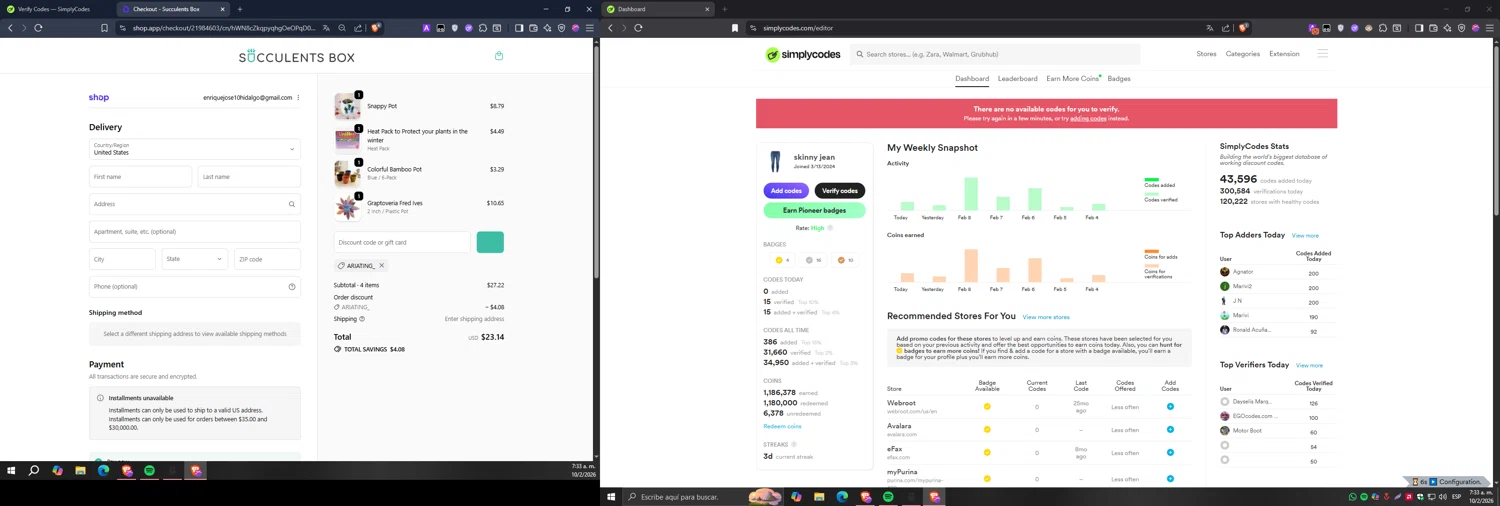Remove the ARIATING_ discount code tag
Viewport: 1500px width, 506px height.
point(381,266)
